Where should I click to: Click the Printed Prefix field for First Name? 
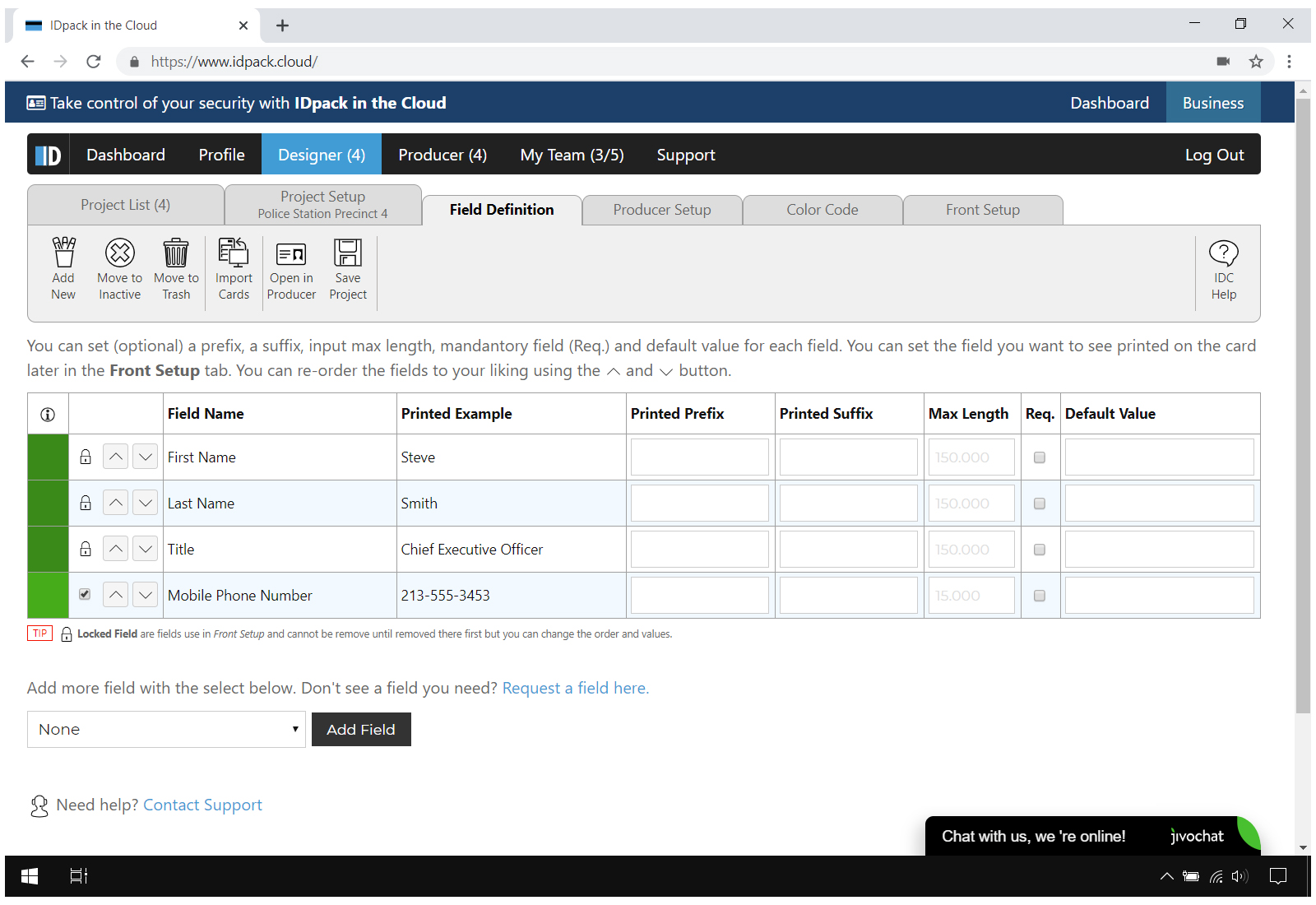[700, 457]
